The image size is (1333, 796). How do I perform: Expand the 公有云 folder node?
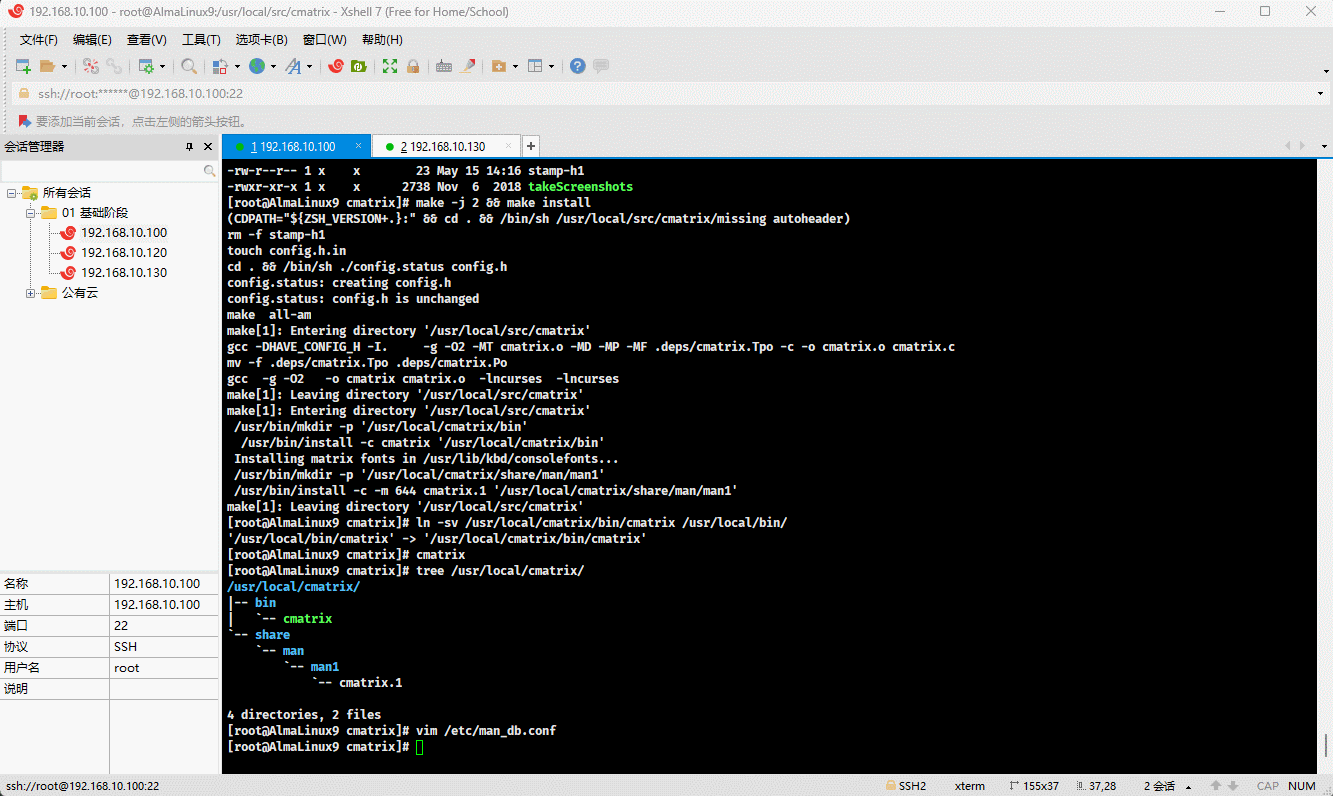31,293
